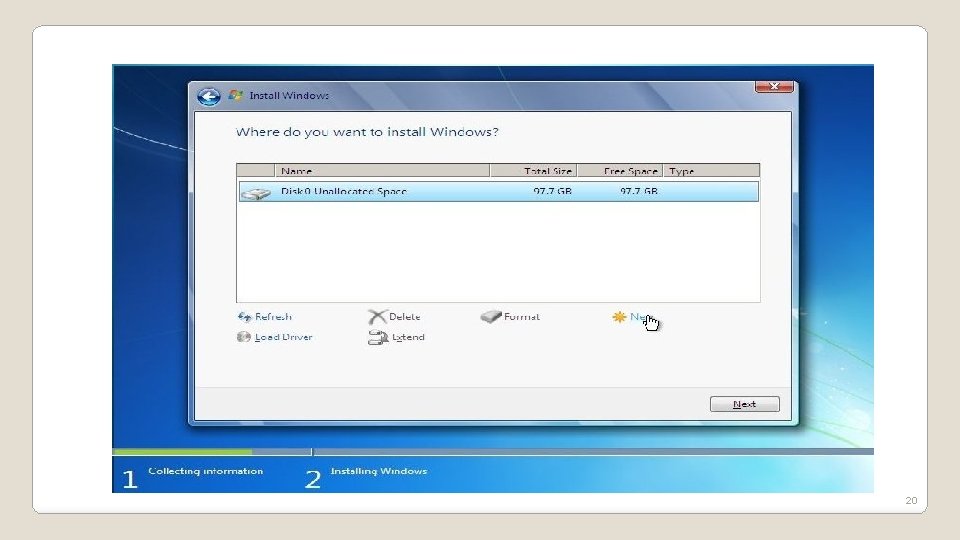
Task: Click the Delete link
Action: (405, 317)
